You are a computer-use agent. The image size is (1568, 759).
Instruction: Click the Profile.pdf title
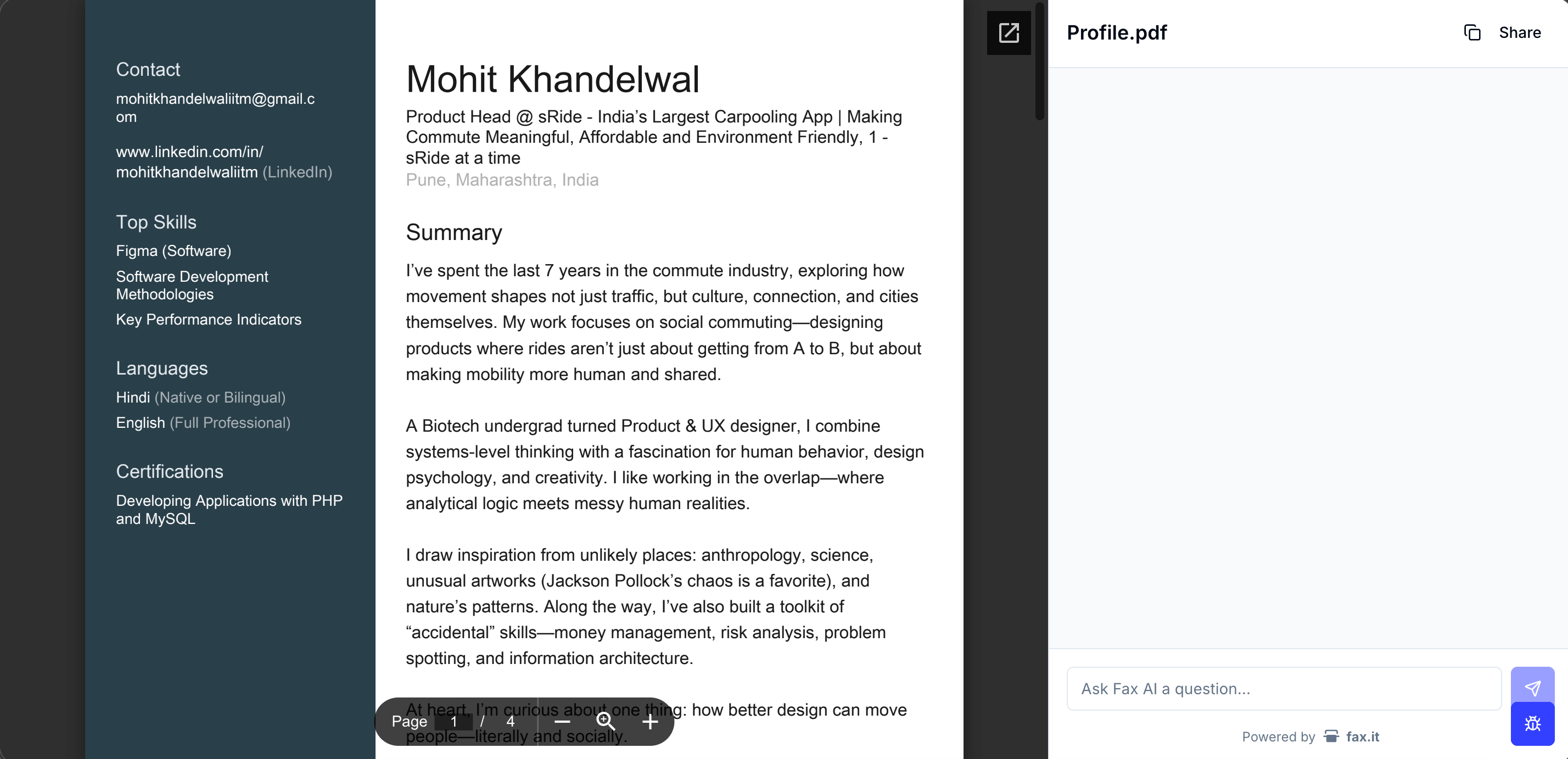point(1116,33)
